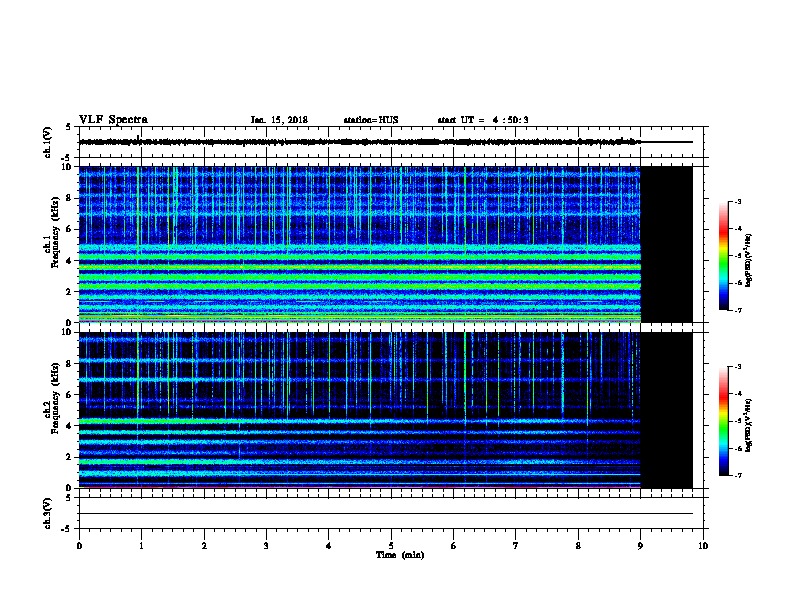Viewport: 792px width, 612px height.
Task: Click the "4" kHz tick on ch.2 frequency axis
Action: coord(71,426)
